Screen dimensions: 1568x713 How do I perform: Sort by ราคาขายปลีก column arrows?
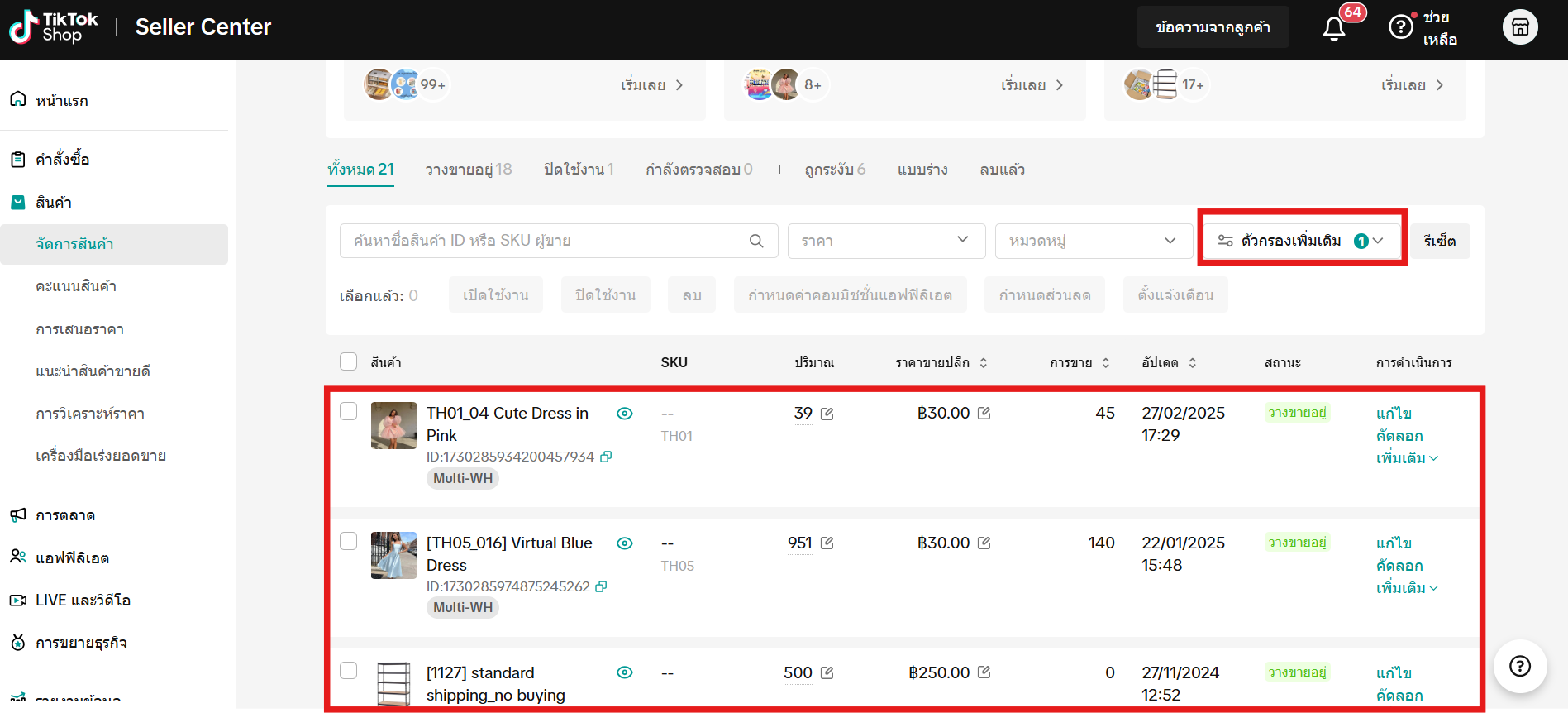coord(984,363)
